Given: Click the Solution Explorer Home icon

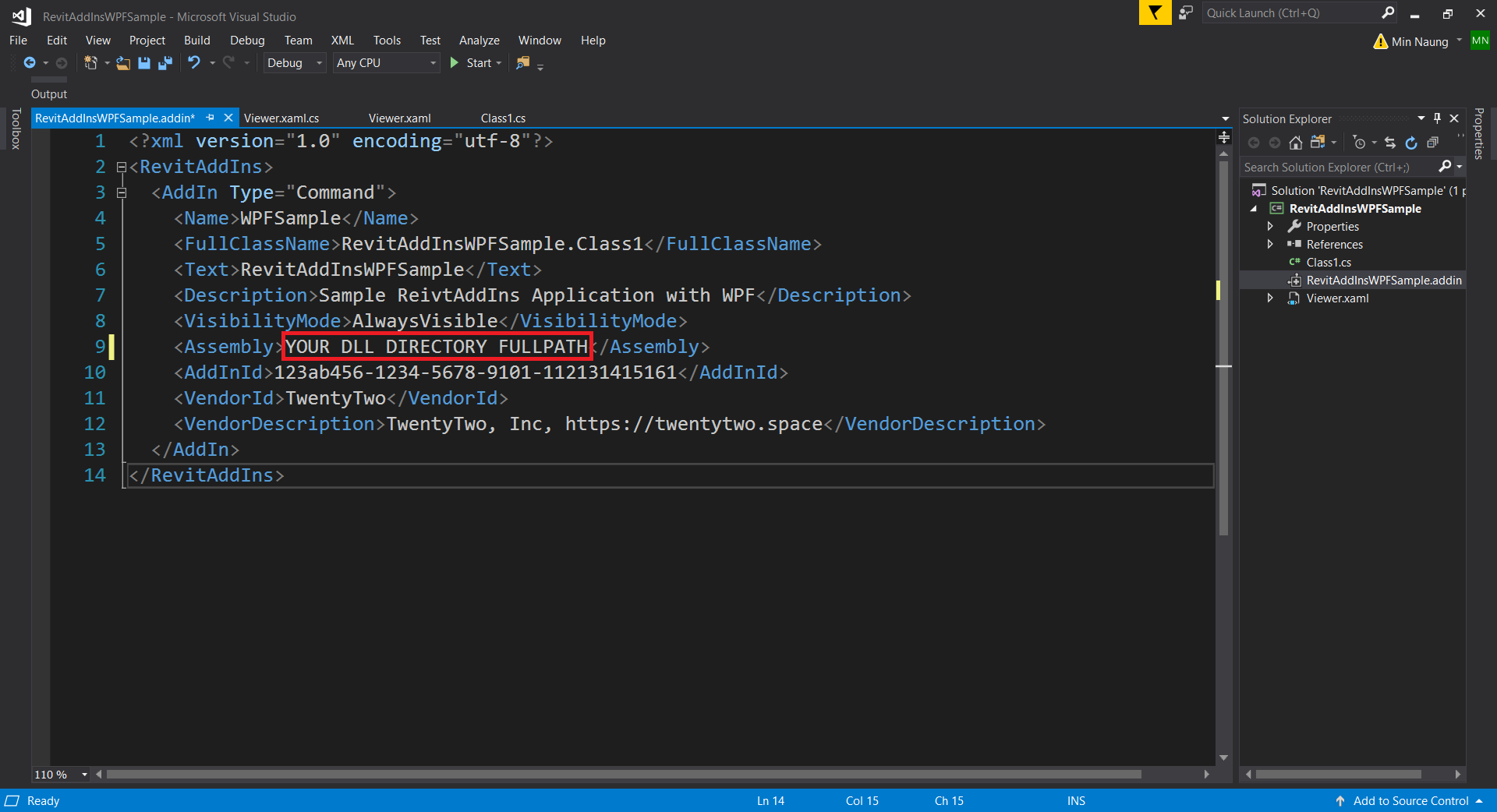Looking at the screenshot, I should click(1295, 143).
